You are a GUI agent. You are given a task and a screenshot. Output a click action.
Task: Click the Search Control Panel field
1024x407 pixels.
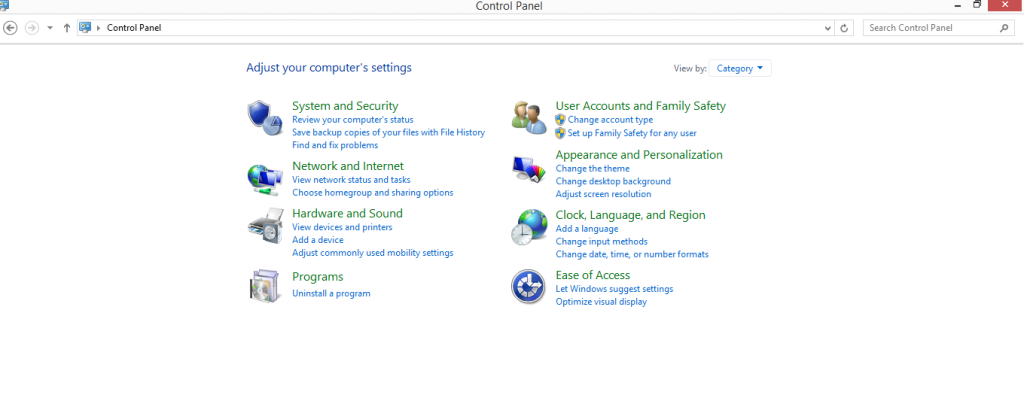pos(938,28)
